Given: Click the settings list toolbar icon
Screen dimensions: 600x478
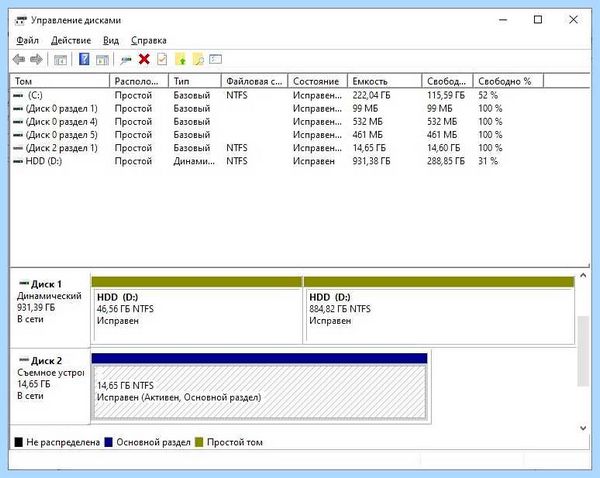Looking at the screenshot, I should click(215, 59).
